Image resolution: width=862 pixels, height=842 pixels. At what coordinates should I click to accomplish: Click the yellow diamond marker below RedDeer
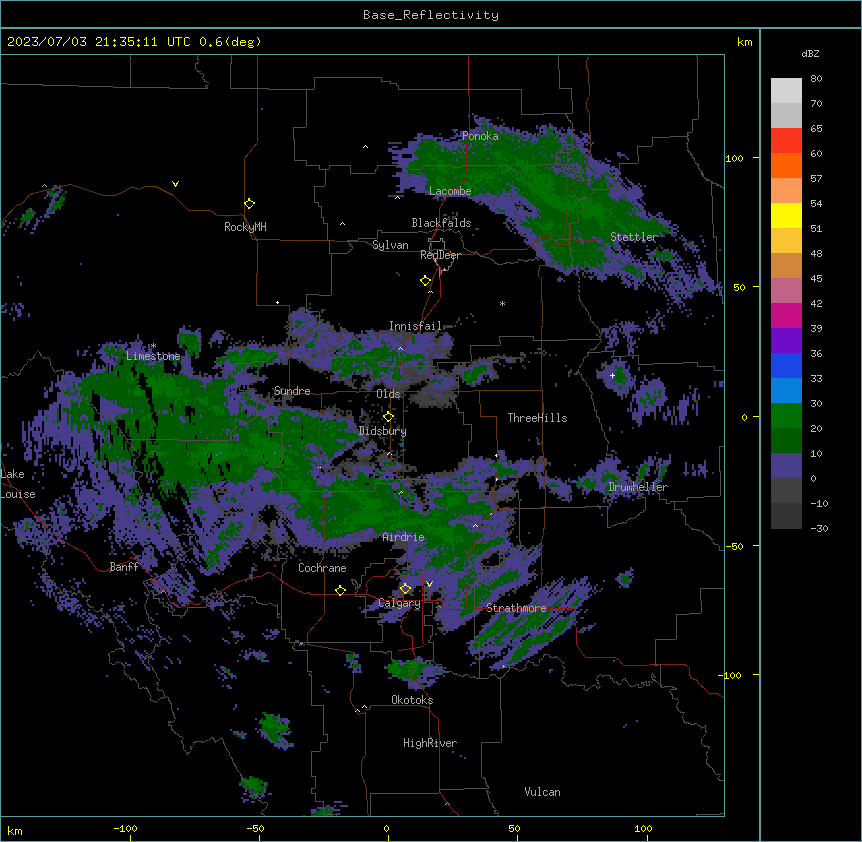(x=426, y=281)
